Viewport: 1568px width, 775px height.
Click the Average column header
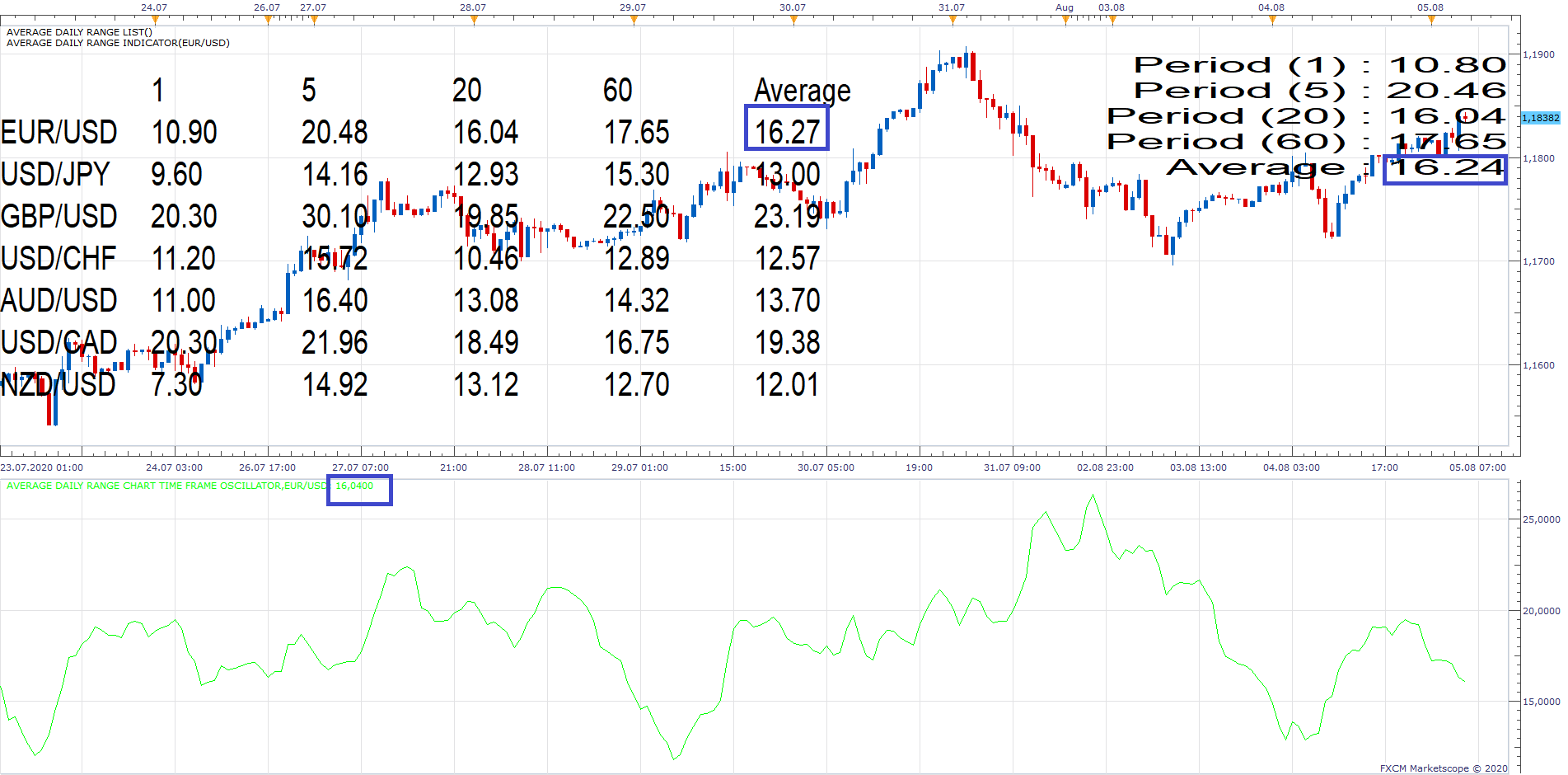803,92
